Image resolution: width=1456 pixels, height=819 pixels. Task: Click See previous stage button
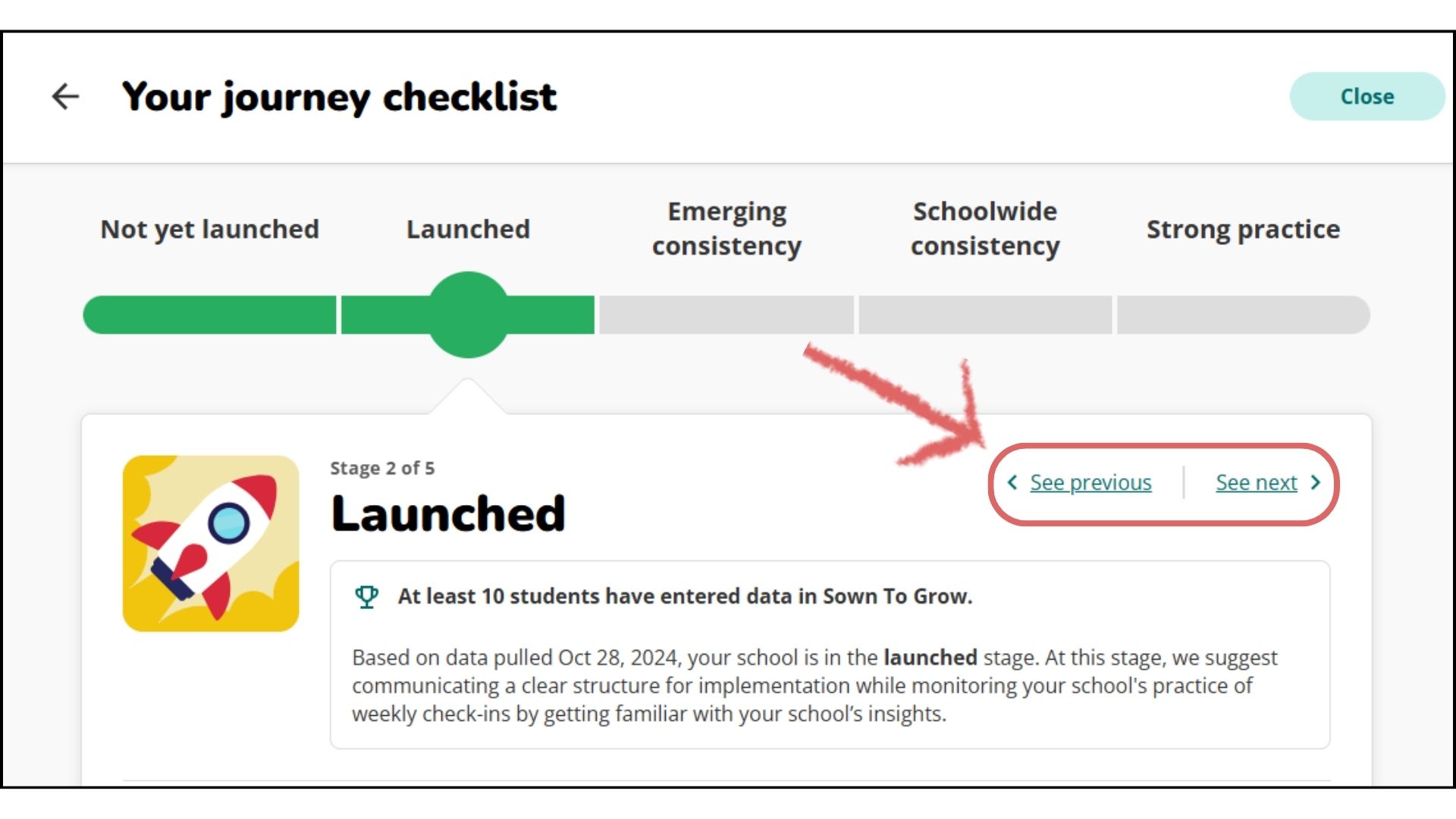click(x=1080, y=482)
